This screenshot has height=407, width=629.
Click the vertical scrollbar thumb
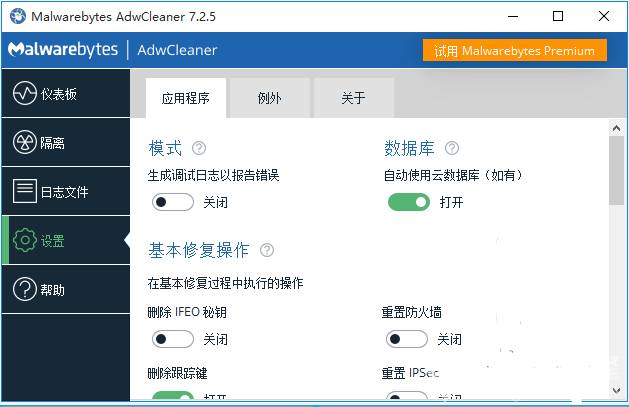(x=617, y=170)
